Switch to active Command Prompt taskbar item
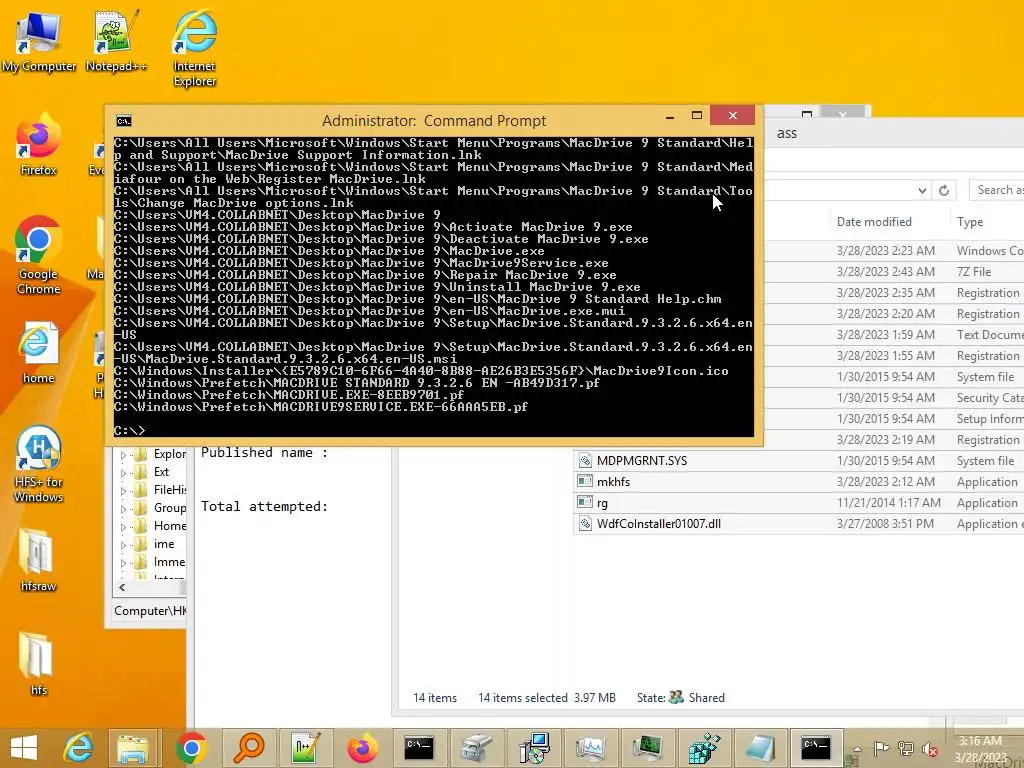The image size is (1024, 768). (816, 748)
